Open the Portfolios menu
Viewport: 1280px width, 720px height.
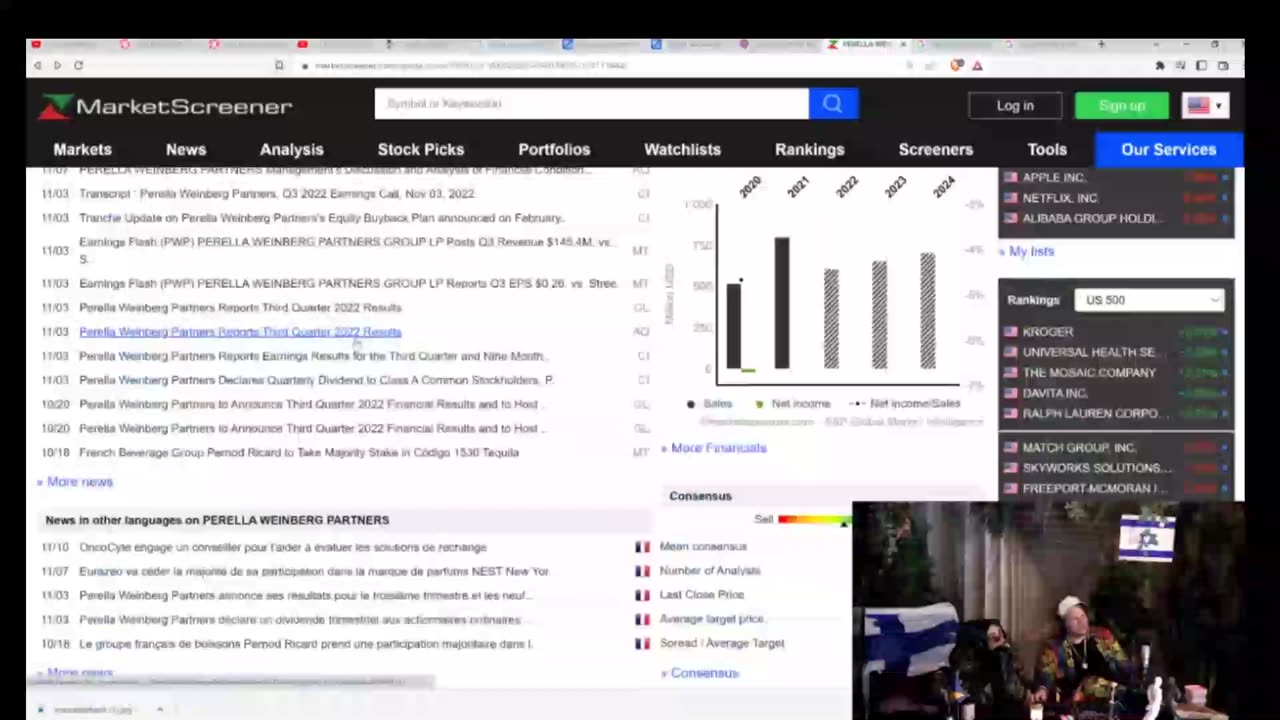tap(554, 149)
